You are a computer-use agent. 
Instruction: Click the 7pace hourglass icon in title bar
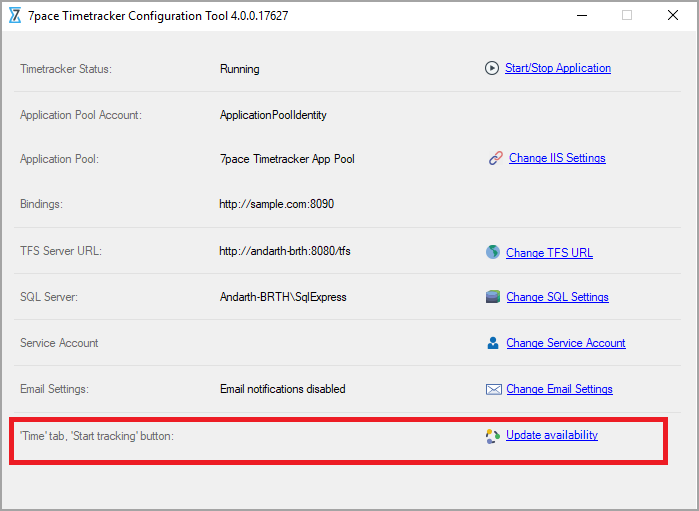tap(15, 16)
